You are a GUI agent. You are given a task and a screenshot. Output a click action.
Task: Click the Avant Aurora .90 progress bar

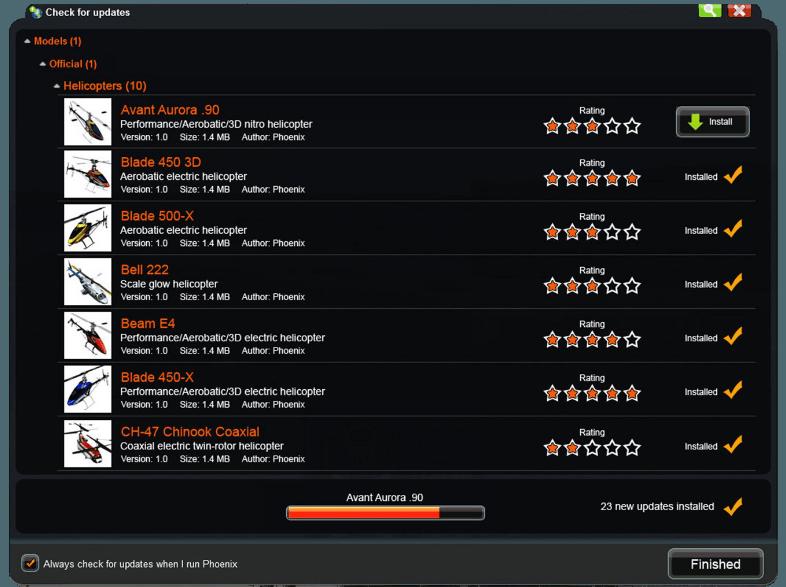coord(385,512)
